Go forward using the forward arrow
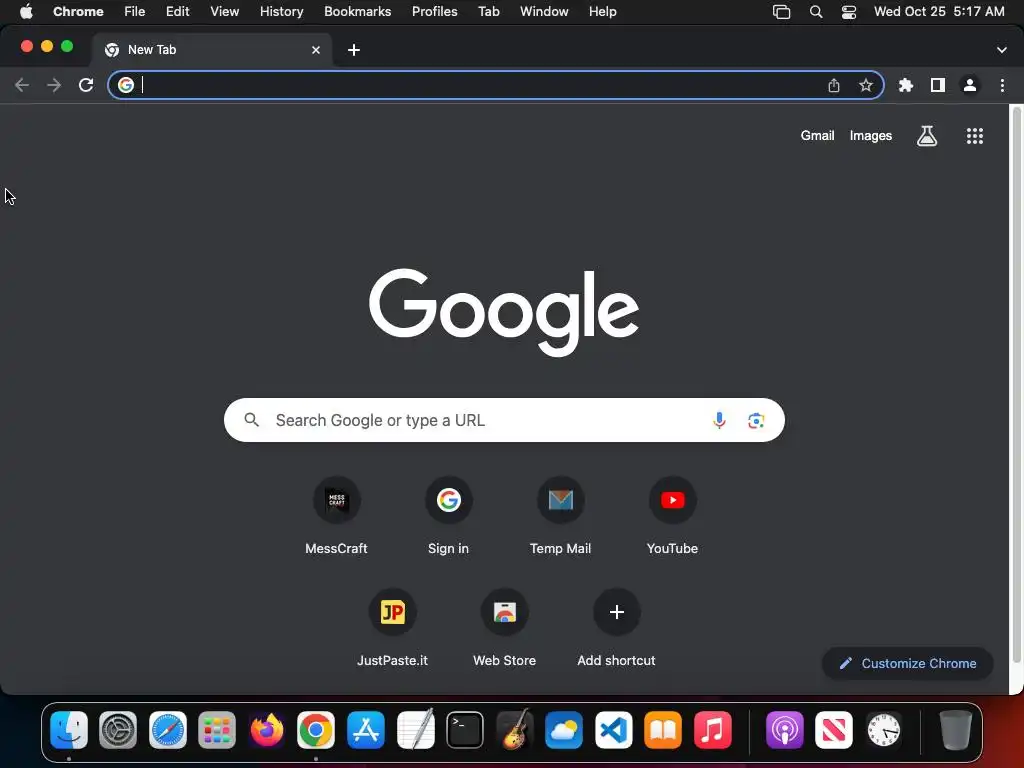Screen dimensions: 1024x768 tap(54, 85)
